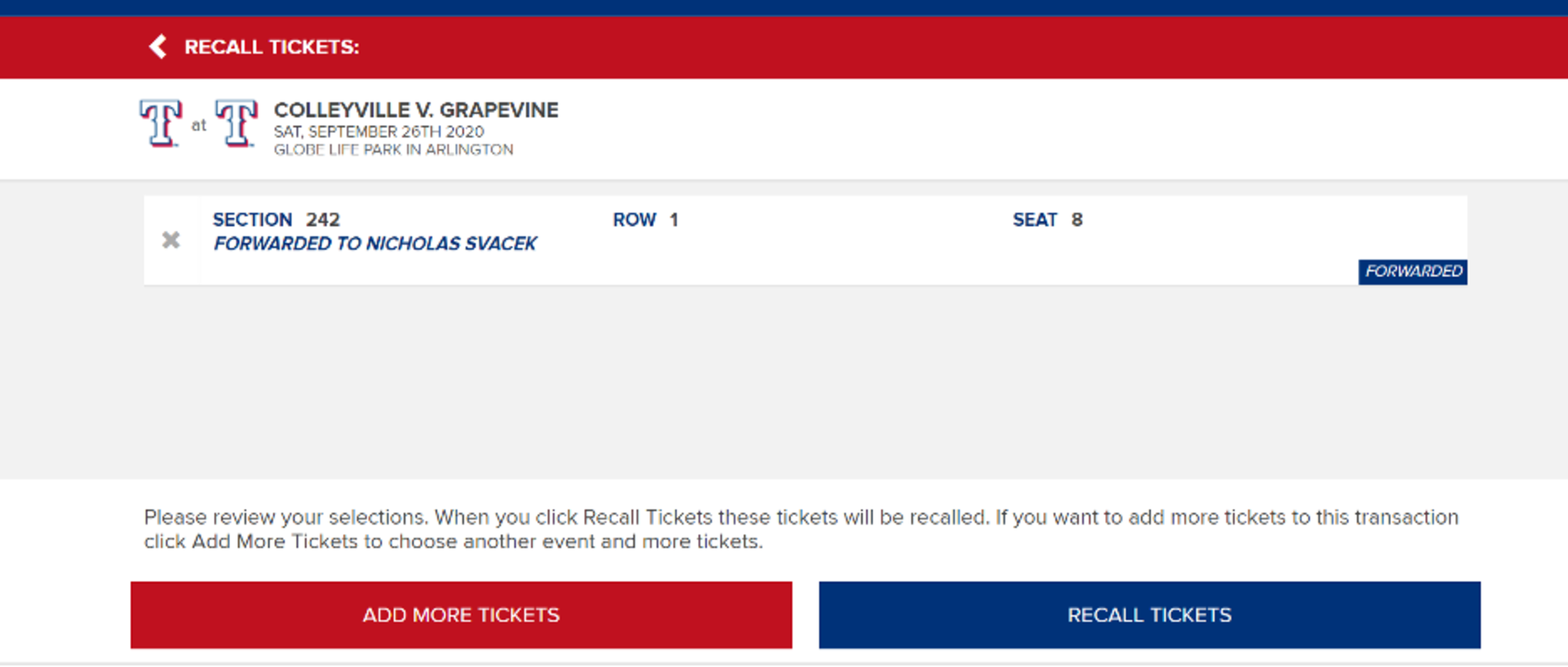Click the Sat, September 26th 2020 date
The image size is (1568, 667).
pyautogui.click(x=379, y=131)
